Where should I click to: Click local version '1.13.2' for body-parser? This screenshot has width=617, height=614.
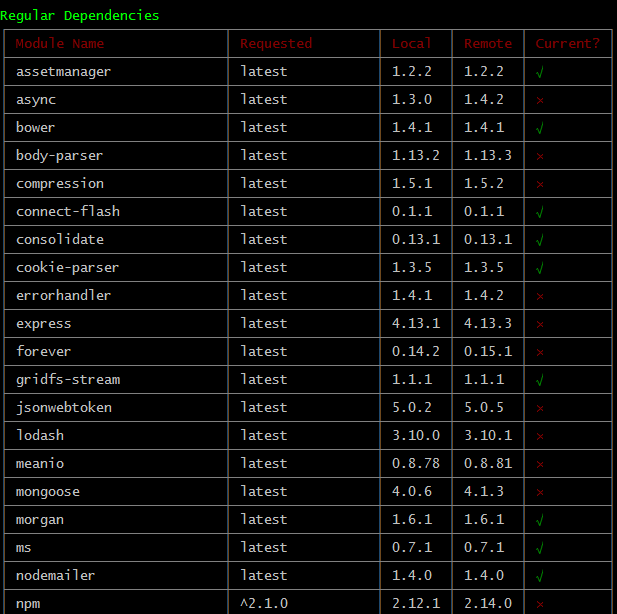(416, 156)
